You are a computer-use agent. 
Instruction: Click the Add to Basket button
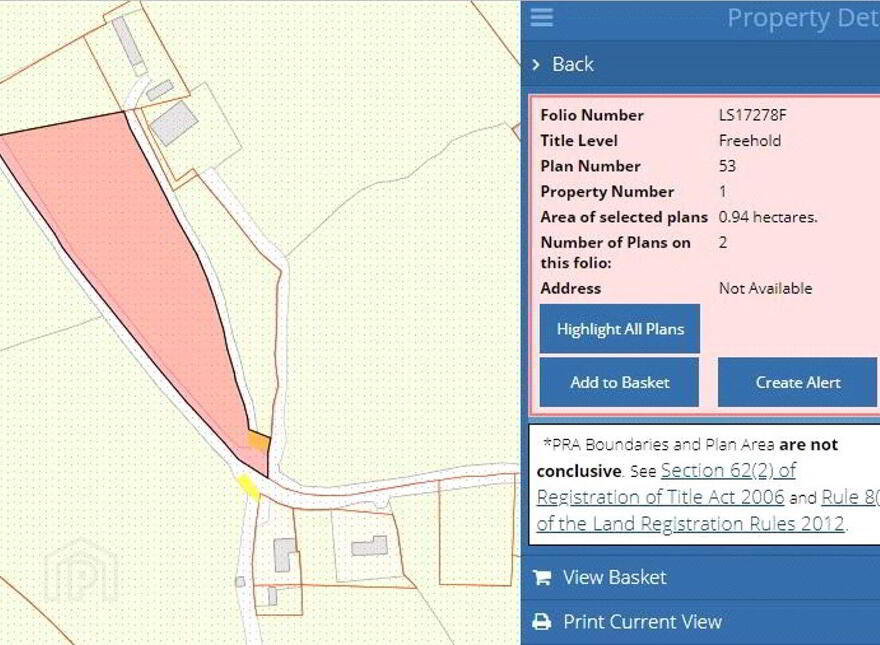[x=620, y=382]
